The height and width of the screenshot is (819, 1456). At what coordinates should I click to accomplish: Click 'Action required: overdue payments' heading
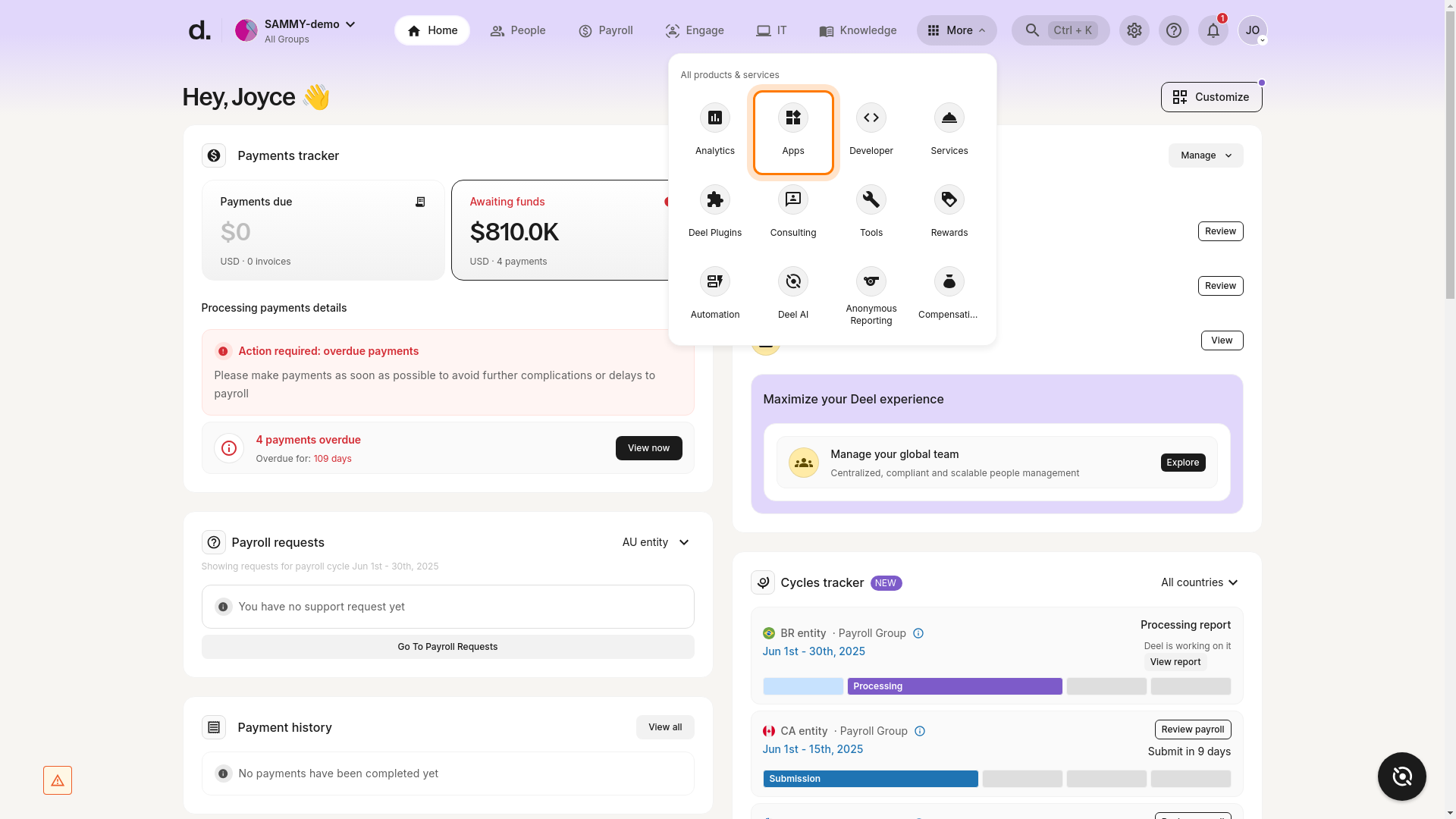pyautogui.click(x=328, y=351)
